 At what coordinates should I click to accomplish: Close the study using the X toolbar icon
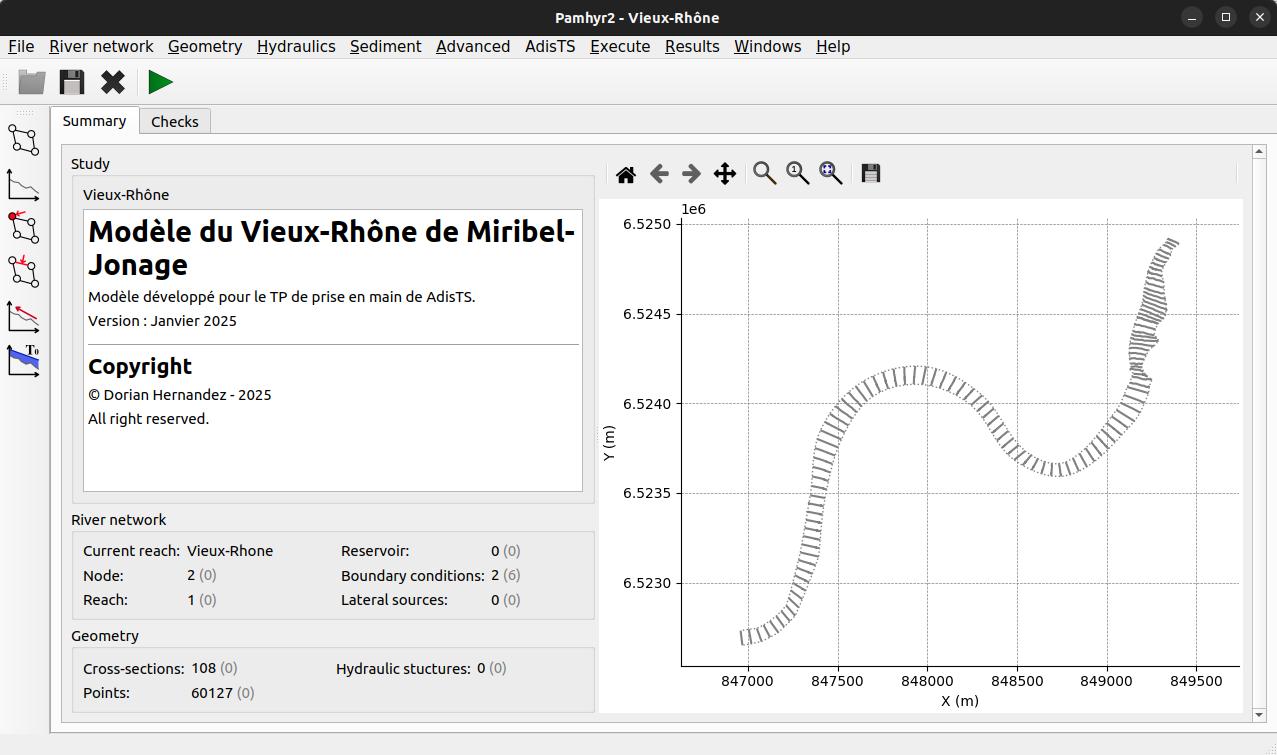[x=113, y=82]
